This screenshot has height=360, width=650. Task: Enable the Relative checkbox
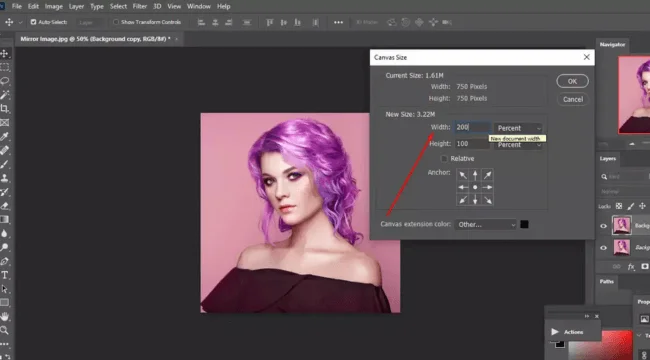[444, 158]
